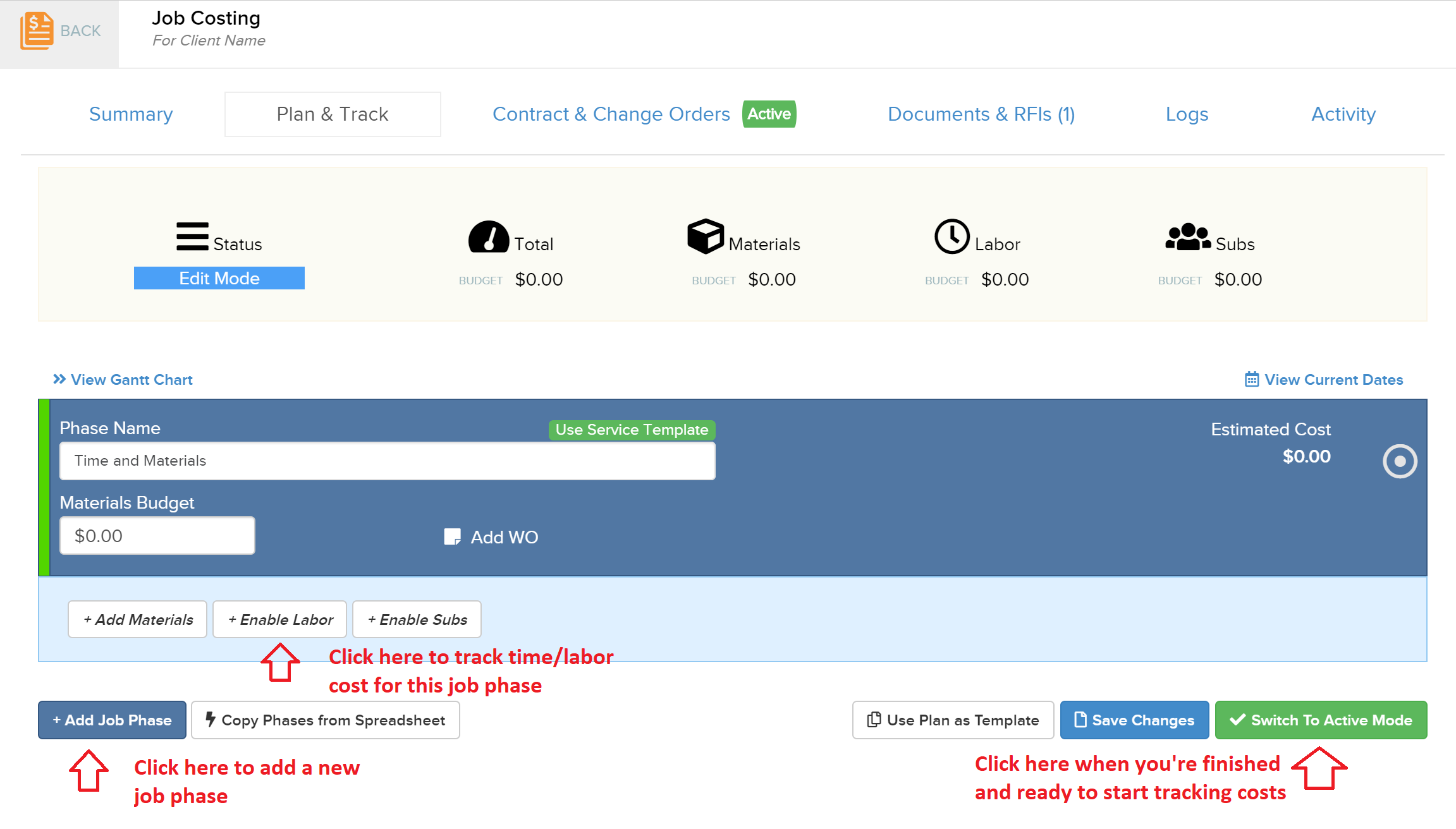Image resolution: width=1456 pixels, height=829 pixels.
Task: Click checkmark icon on Switch To Active Mode
Action: pos(1237,720)
